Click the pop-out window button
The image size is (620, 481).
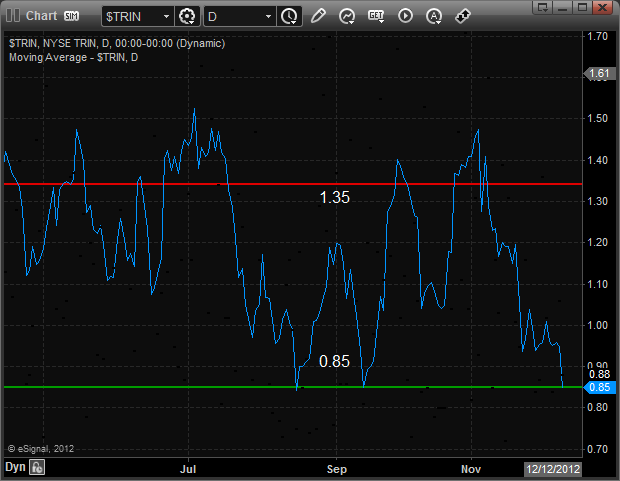tap(542, 7)
